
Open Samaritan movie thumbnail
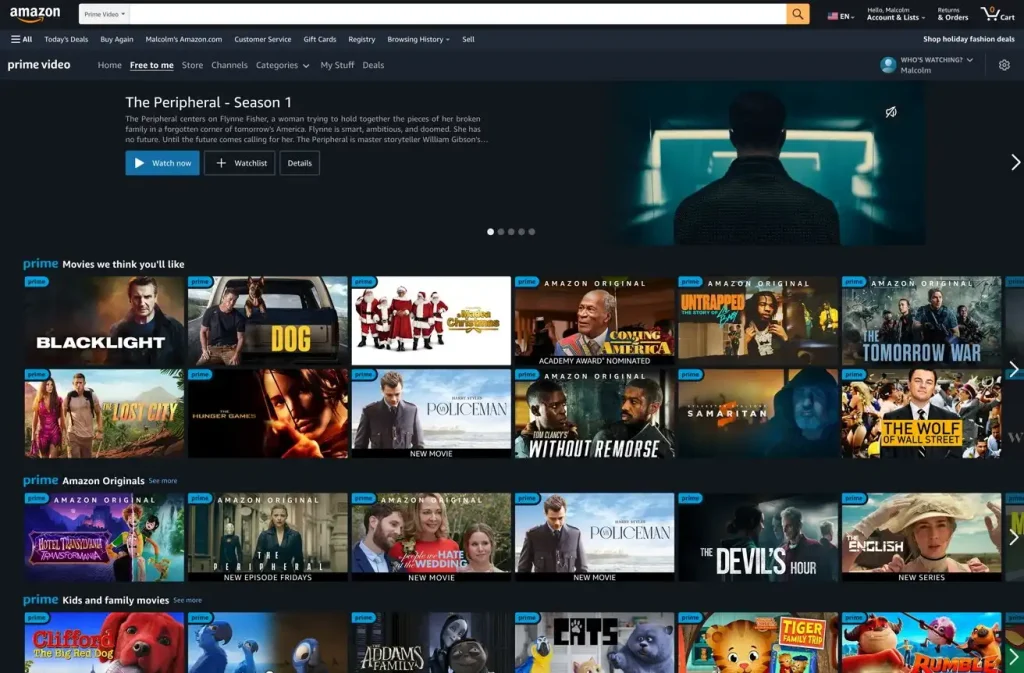(758, 413)
